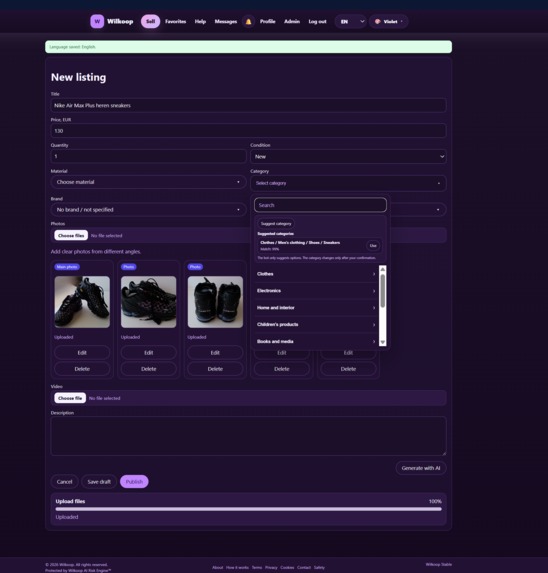Click the Quantity field
Image resolution: width=548 pixels, height=573 pixels.
coord(148,156)
